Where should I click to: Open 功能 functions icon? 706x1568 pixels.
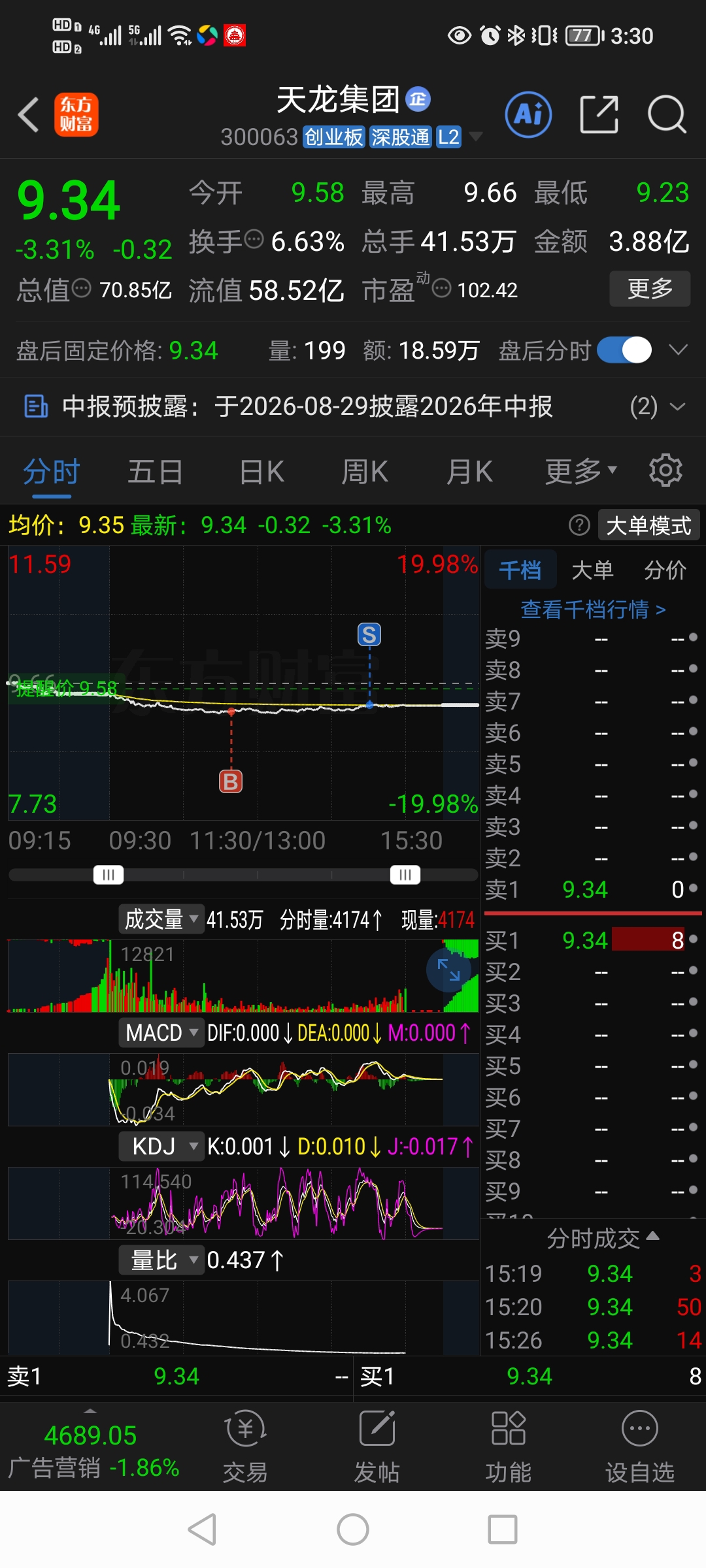coord(508,1445)
